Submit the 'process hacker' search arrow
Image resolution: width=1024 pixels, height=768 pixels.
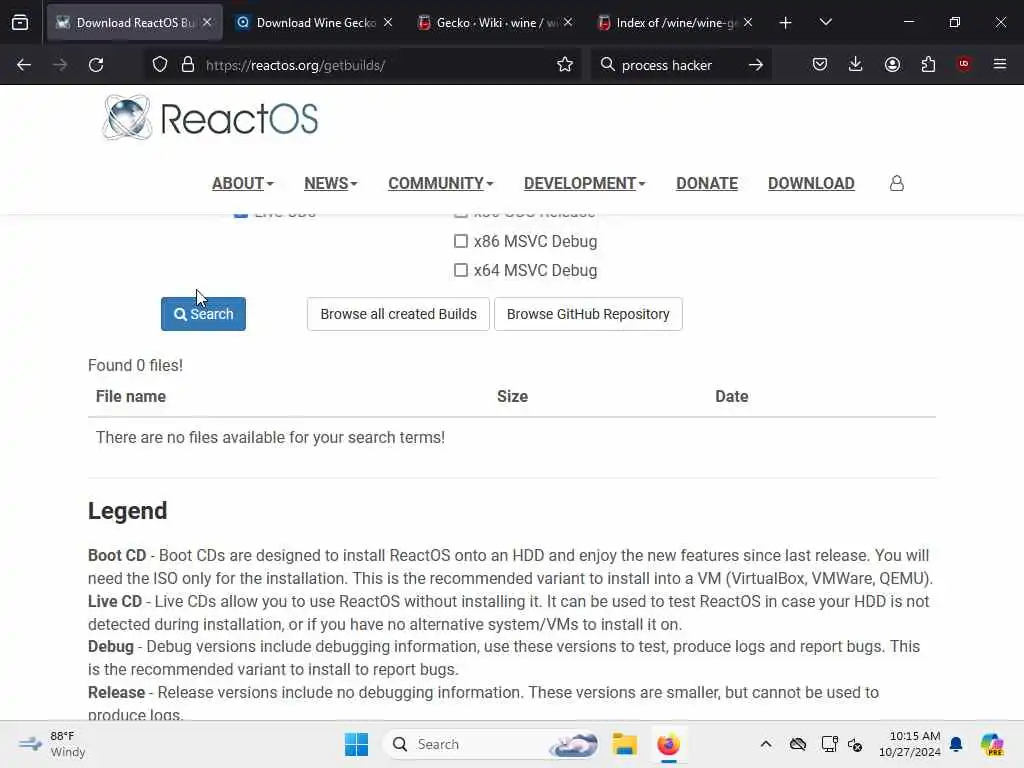(756, 65)
